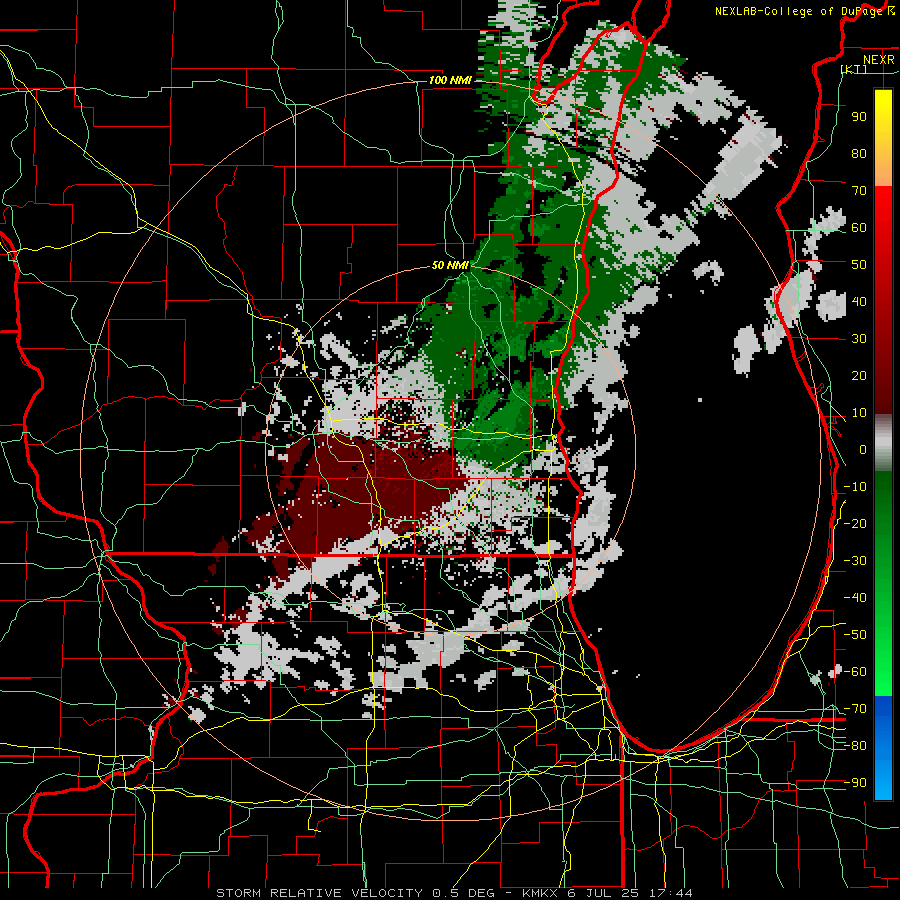Click the positive "10" scale value

(859, 413)
